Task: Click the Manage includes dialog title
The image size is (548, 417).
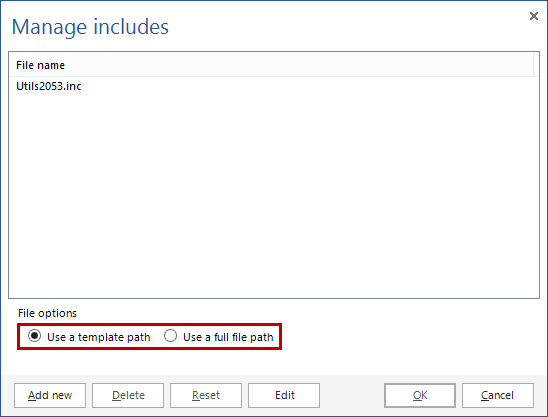Action: coord(90,27)
